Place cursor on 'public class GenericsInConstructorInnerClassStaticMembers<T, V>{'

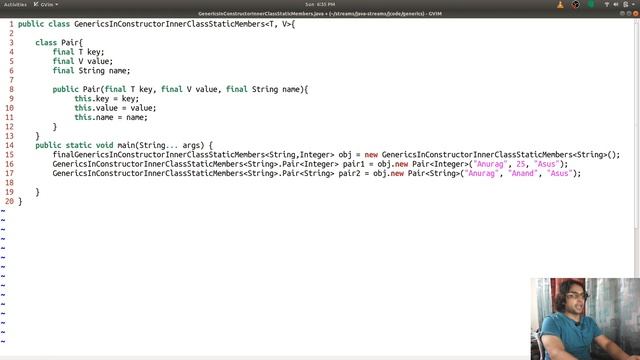(156, 24)
